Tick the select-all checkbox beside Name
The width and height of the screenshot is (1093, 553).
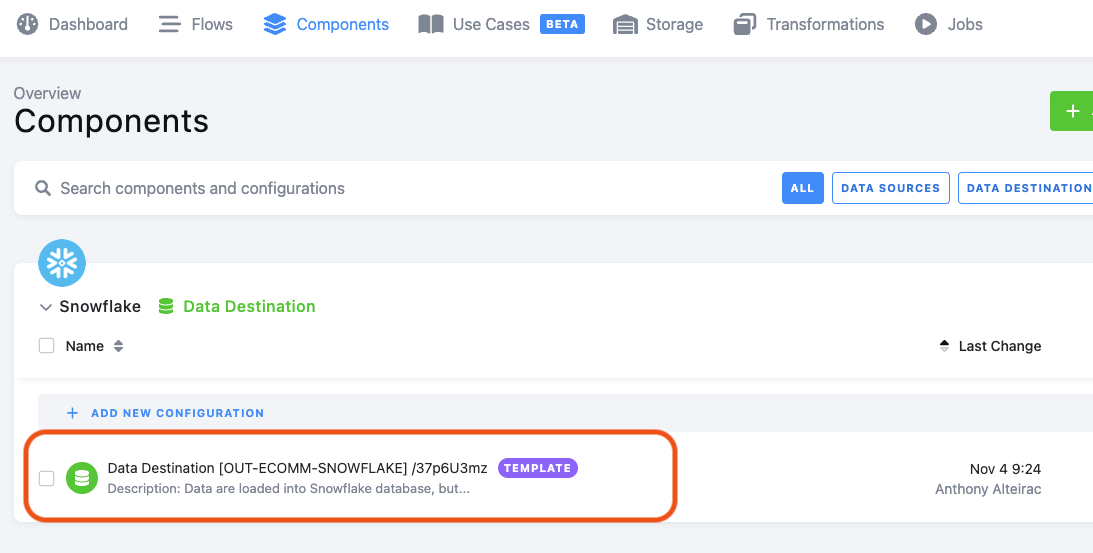47,346
